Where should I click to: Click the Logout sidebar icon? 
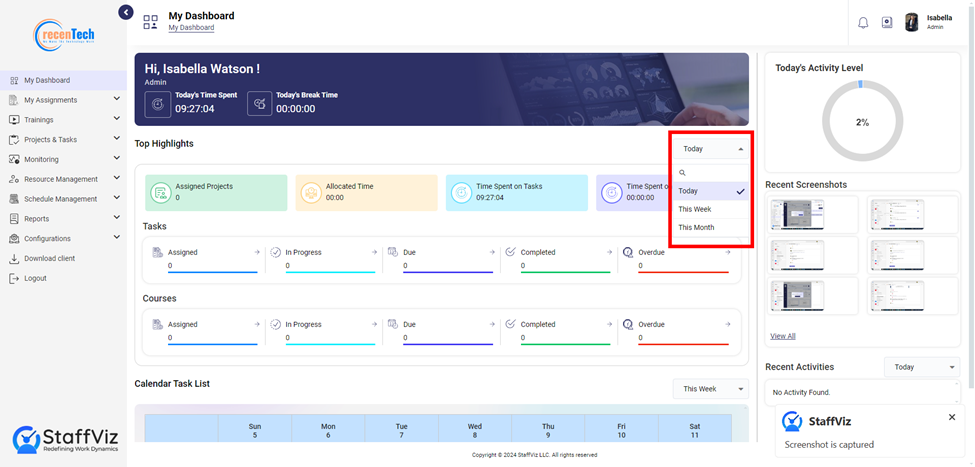(x=14, y=279)
